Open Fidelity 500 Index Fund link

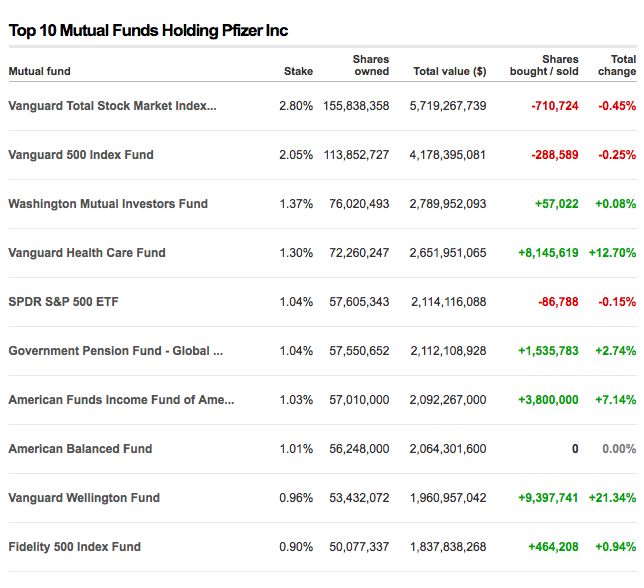click(x=74, y=547)
